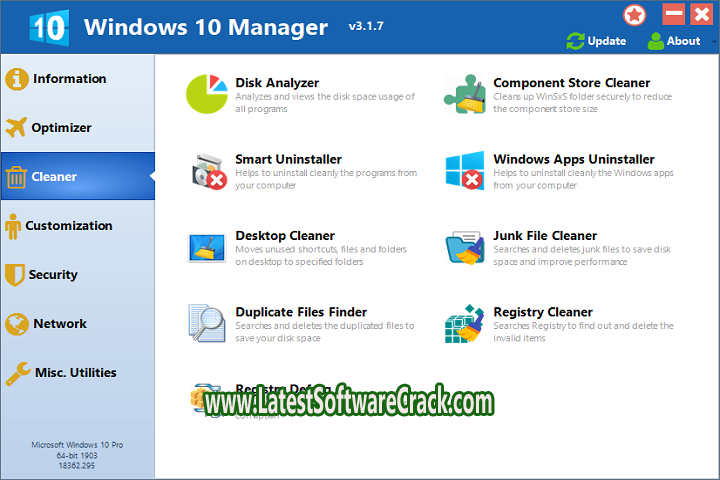Open the Component Store Cleaner title
Image resolution: width=720 pixels, height=480 pixels.
point(571,83)
